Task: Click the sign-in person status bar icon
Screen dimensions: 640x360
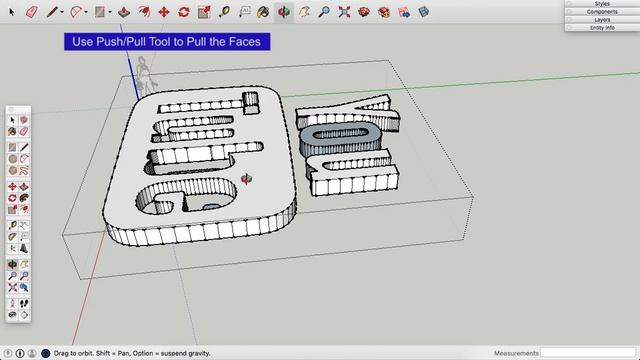Action: [x=32, y=353]
